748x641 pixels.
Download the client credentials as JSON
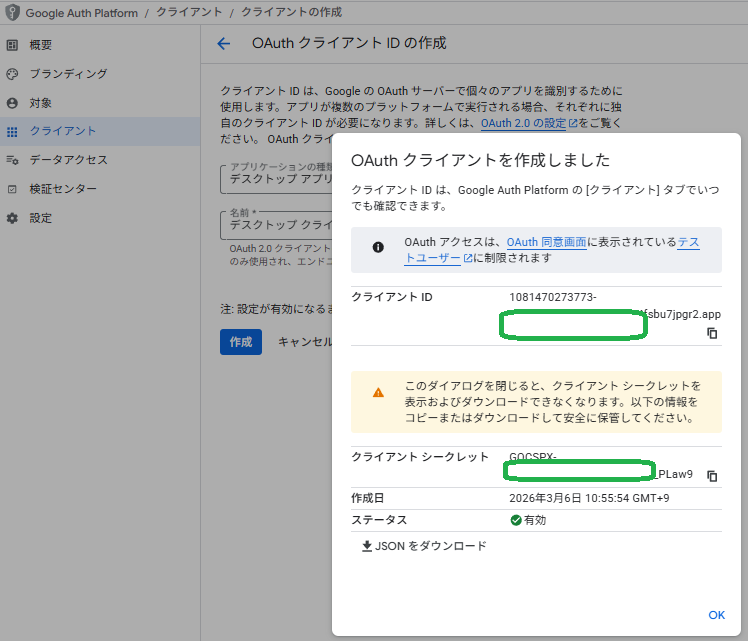424,546
